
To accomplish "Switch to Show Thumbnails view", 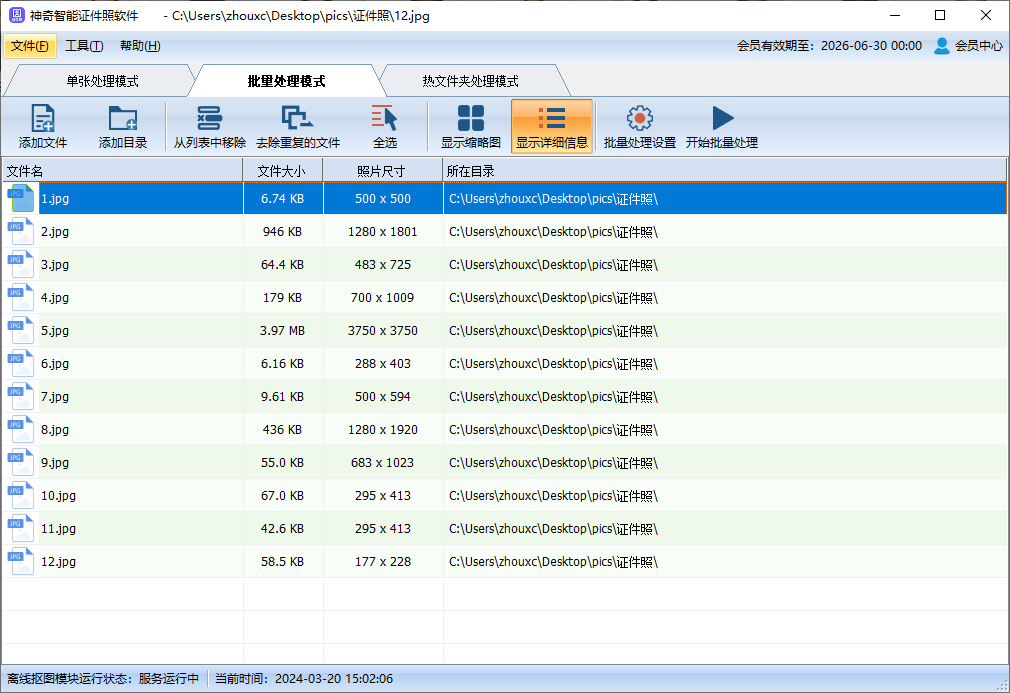I will pos(470,119).
